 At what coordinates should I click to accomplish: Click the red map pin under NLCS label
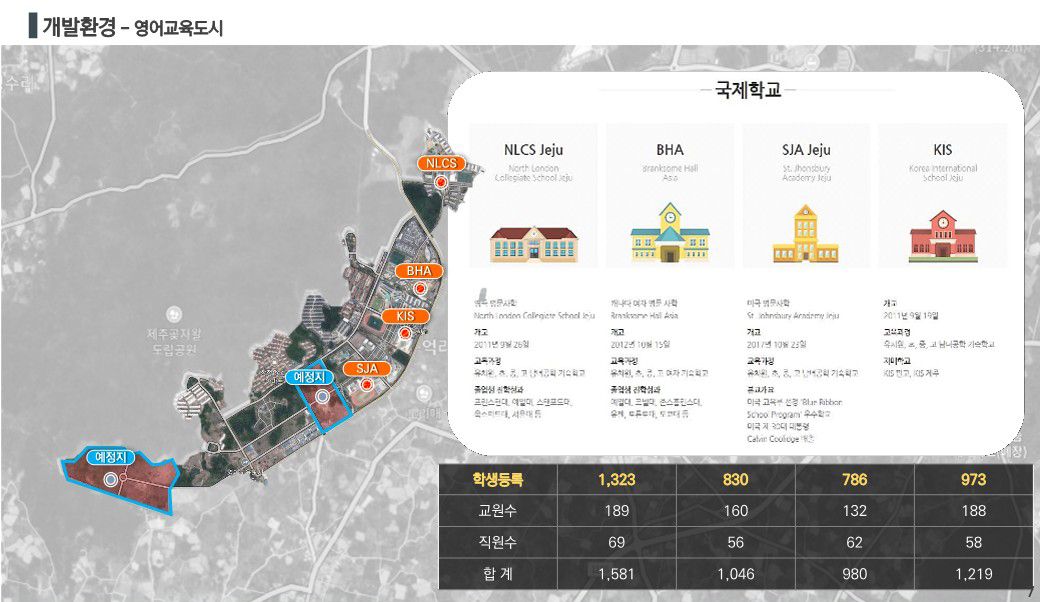[439, 182]
